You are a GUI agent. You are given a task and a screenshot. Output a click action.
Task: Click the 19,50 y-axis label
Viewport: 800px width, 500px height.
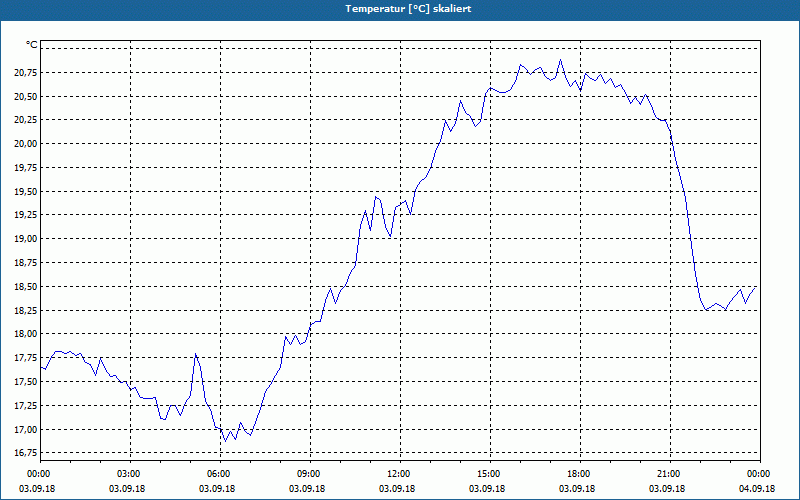(x=25, y=192)
